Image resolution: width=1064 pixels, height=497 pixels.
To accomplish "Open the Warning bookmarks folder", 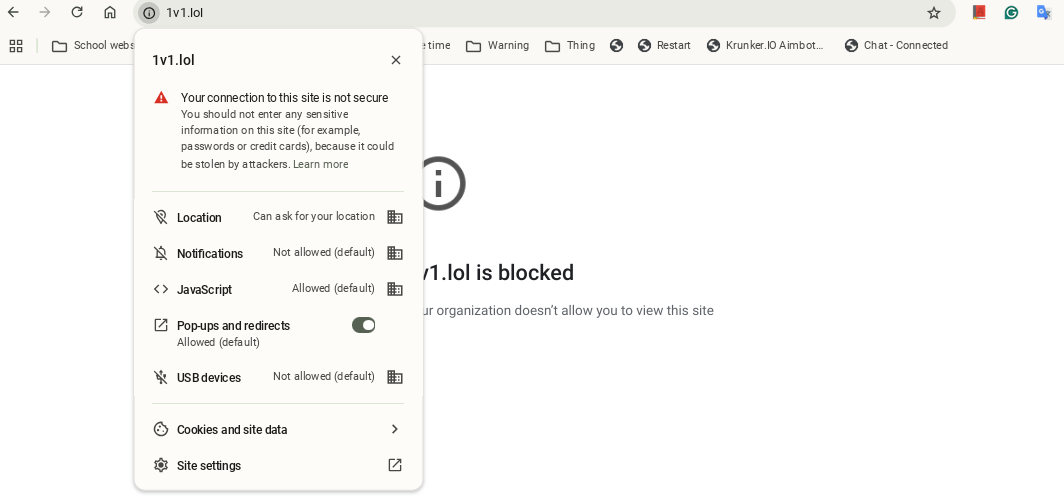I will coord(498,46).
